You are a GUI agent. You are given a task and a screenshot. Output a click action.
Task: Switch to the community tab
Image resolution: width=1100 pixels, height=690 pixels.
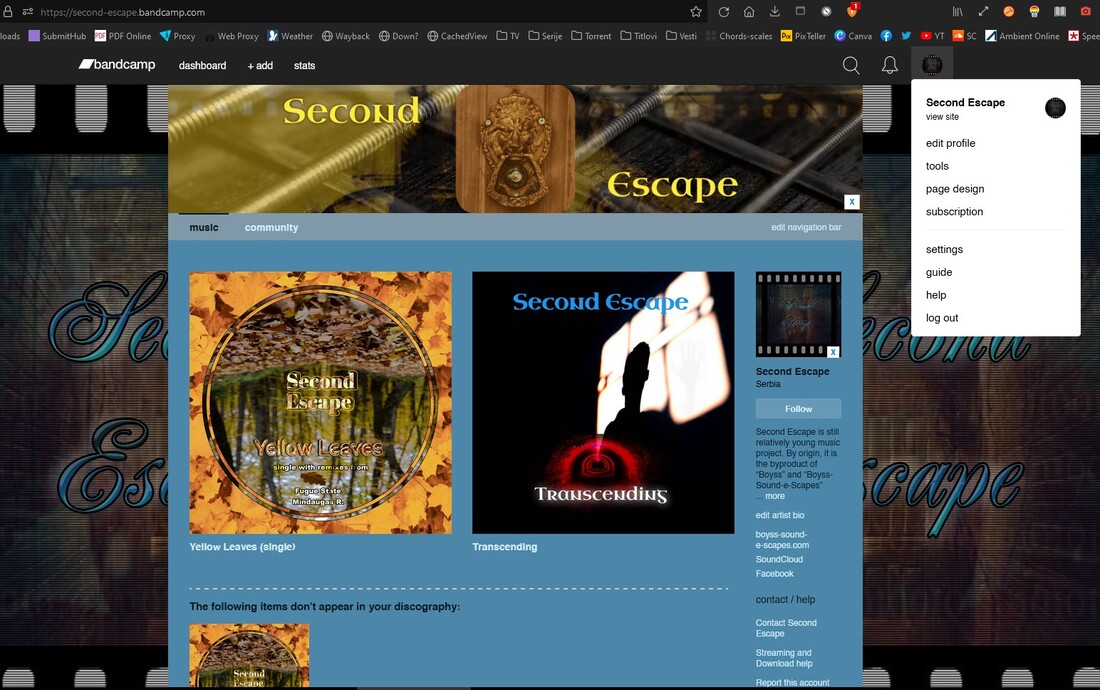coord(271,227)
